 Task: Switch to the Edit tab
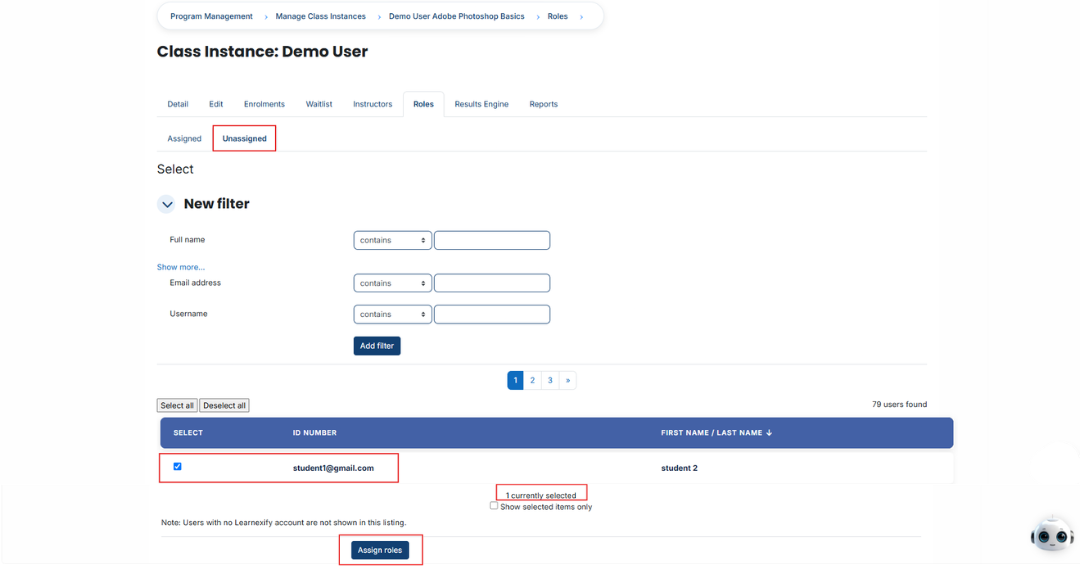pyautogui.click(x=216, y=104)
